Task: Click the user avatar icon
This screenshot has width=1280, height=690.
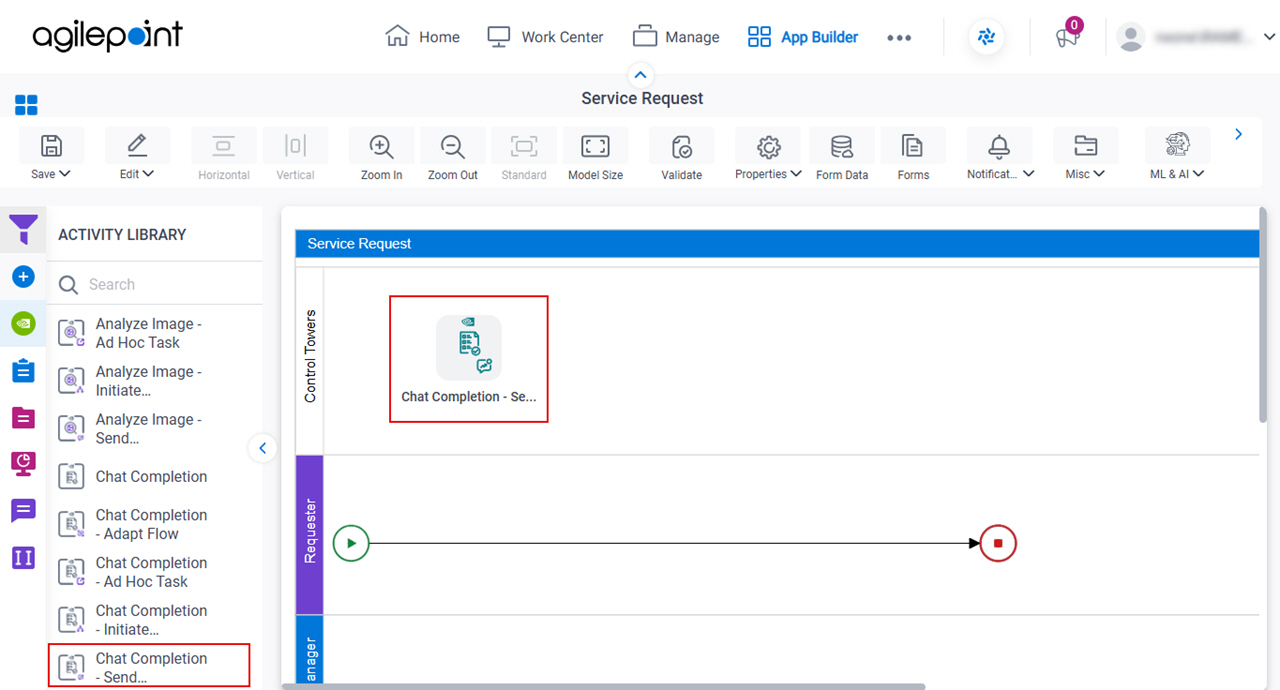Action: point(1131,37)
